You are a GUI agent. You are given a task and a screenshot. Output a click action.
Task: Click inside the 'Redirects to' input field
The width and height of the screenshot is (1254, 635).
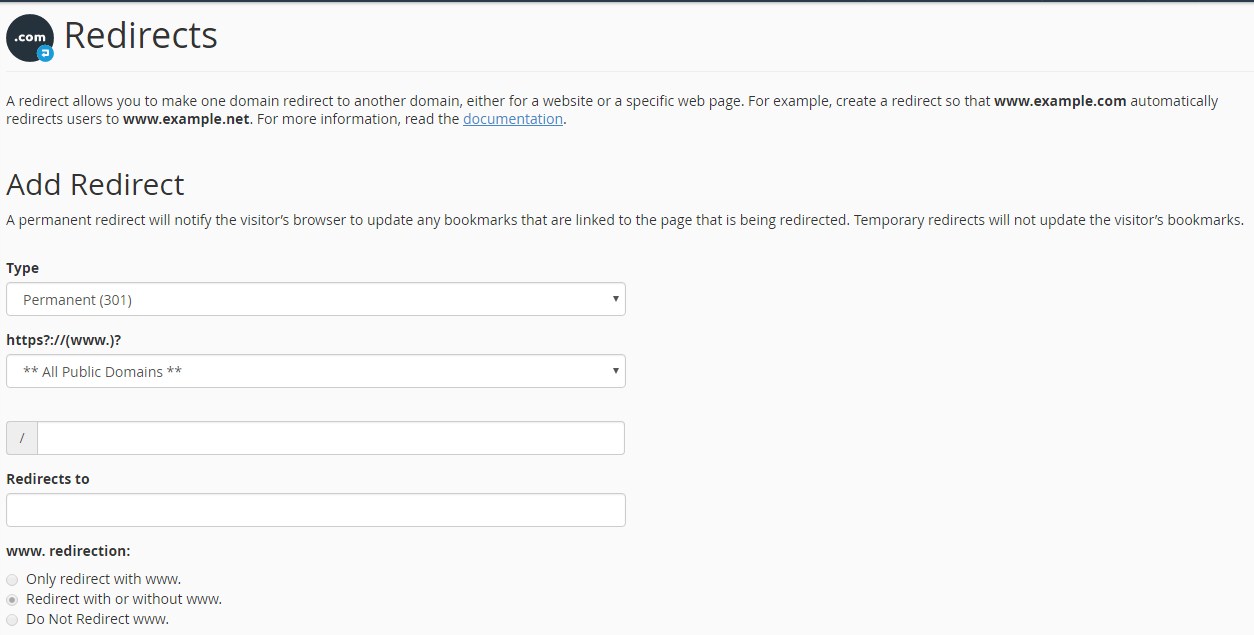click(315, 509)
